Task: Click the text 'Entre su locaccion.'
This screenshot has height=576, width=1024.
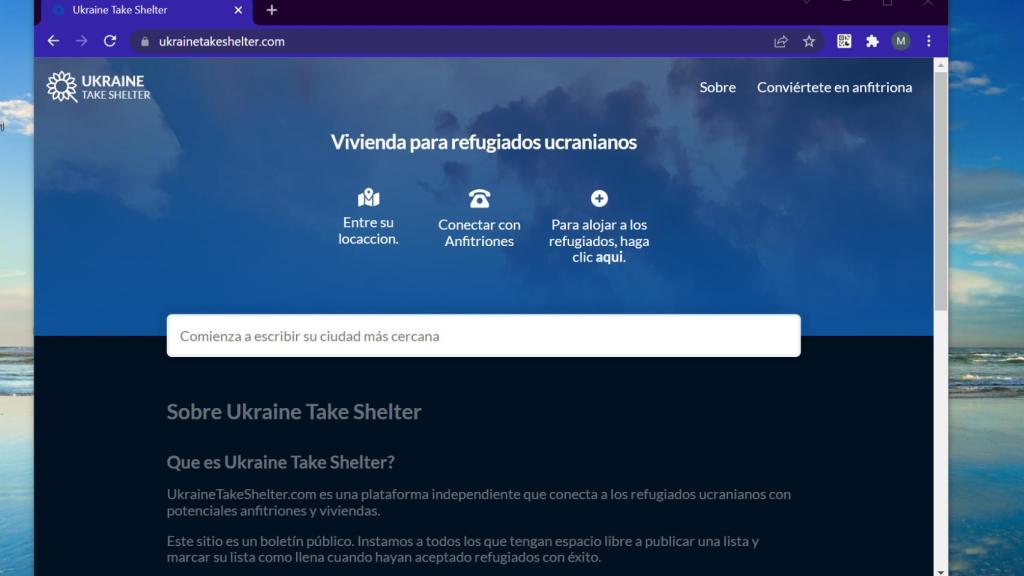Action: [x=368, y=231]
